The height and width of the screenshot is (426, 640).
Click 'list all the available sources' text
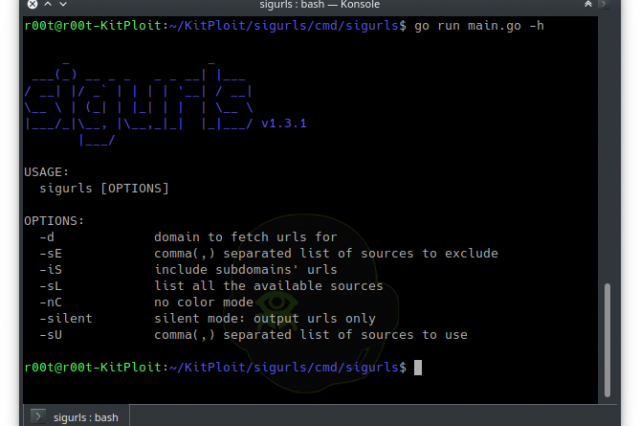click(269, 286)
